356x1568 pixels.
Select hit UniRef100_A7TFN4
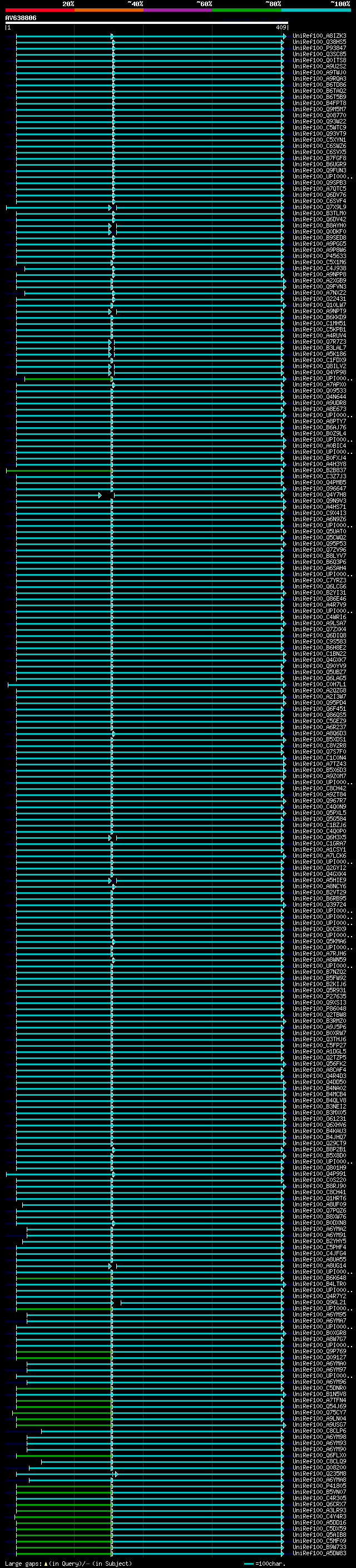319,1401
